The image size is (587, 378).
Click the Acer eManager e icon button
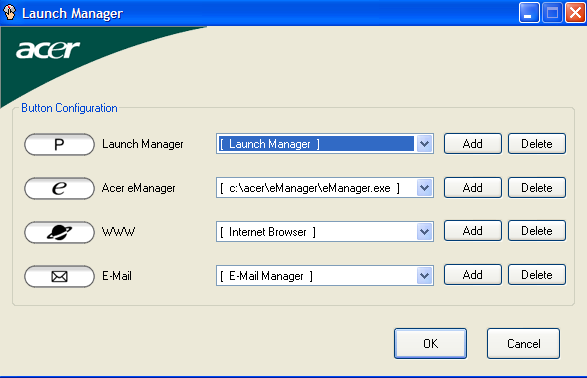(x=59, y=188)
